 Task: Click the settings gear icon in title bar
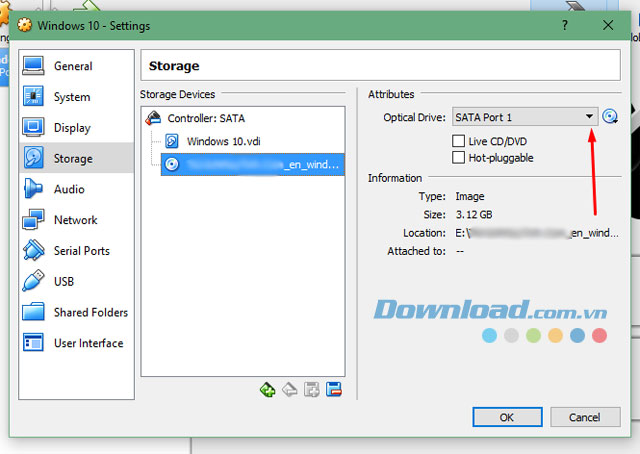[24, 25]
